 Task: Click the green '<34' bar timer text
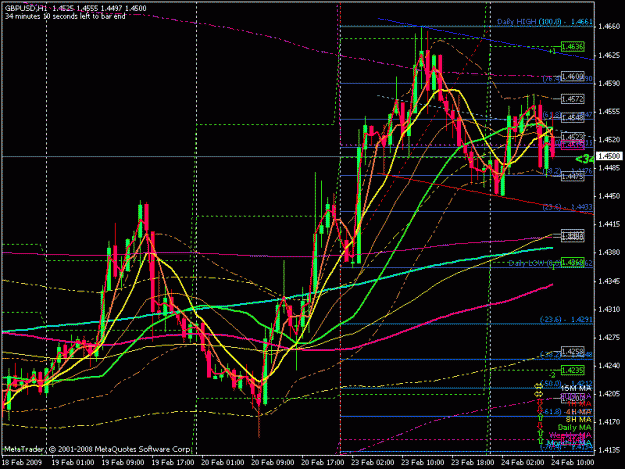[x=585, y=159]
